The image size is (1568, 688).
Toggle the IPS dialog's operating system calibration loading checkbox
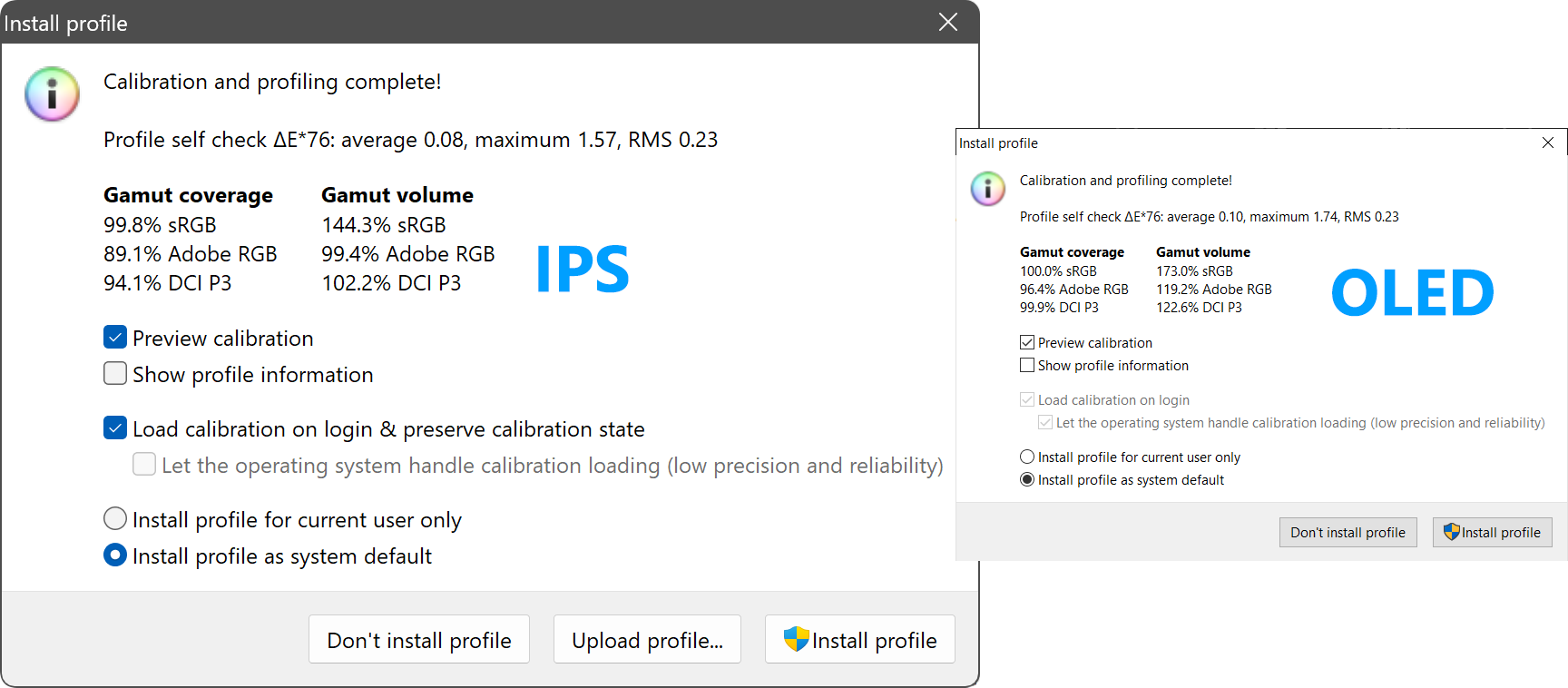(144, 465)
